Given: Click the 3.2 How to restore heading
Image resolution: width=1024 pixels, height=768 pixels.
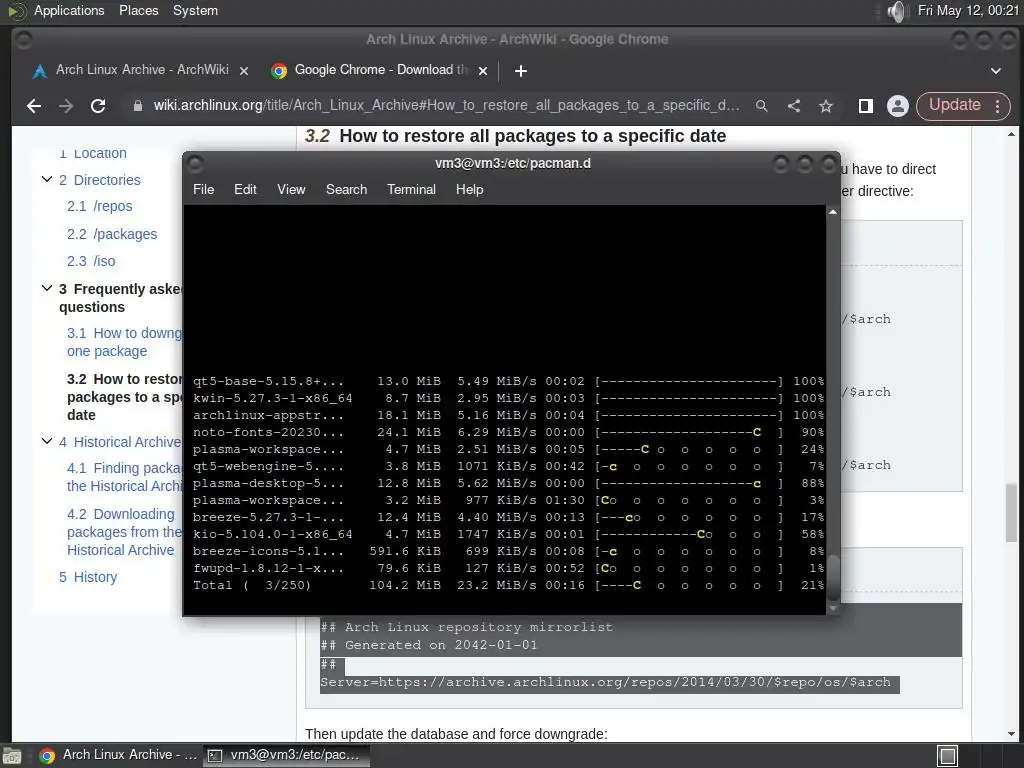Looking at the screenshot, I should [515, 136].
